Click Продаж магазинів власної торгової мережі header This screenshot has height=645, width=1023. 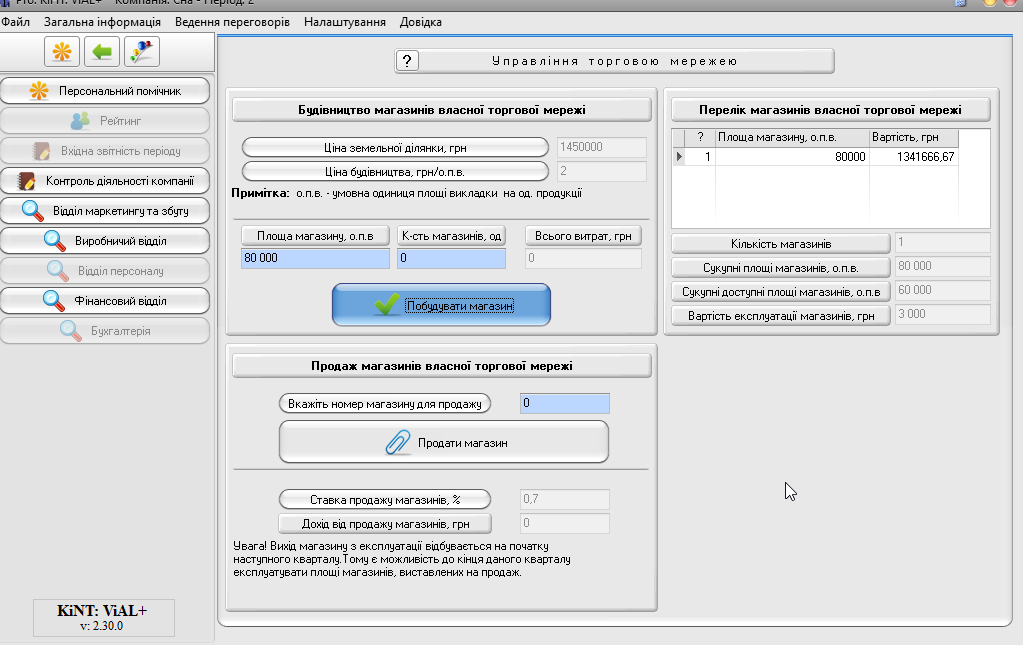(x=442, y=366)
